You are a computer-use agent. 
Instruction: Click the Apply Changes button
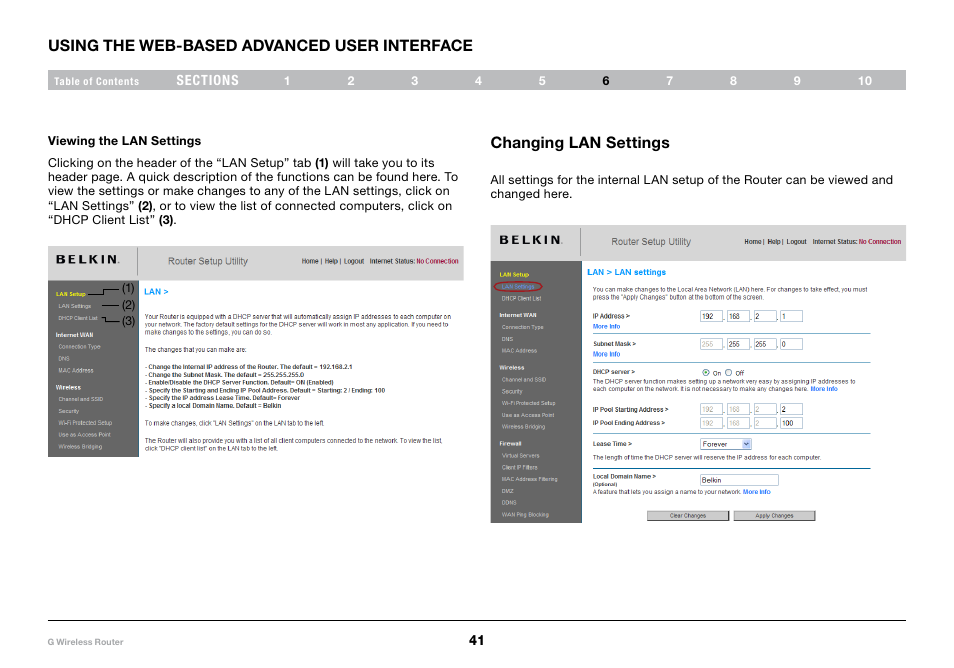coord(774,515)
